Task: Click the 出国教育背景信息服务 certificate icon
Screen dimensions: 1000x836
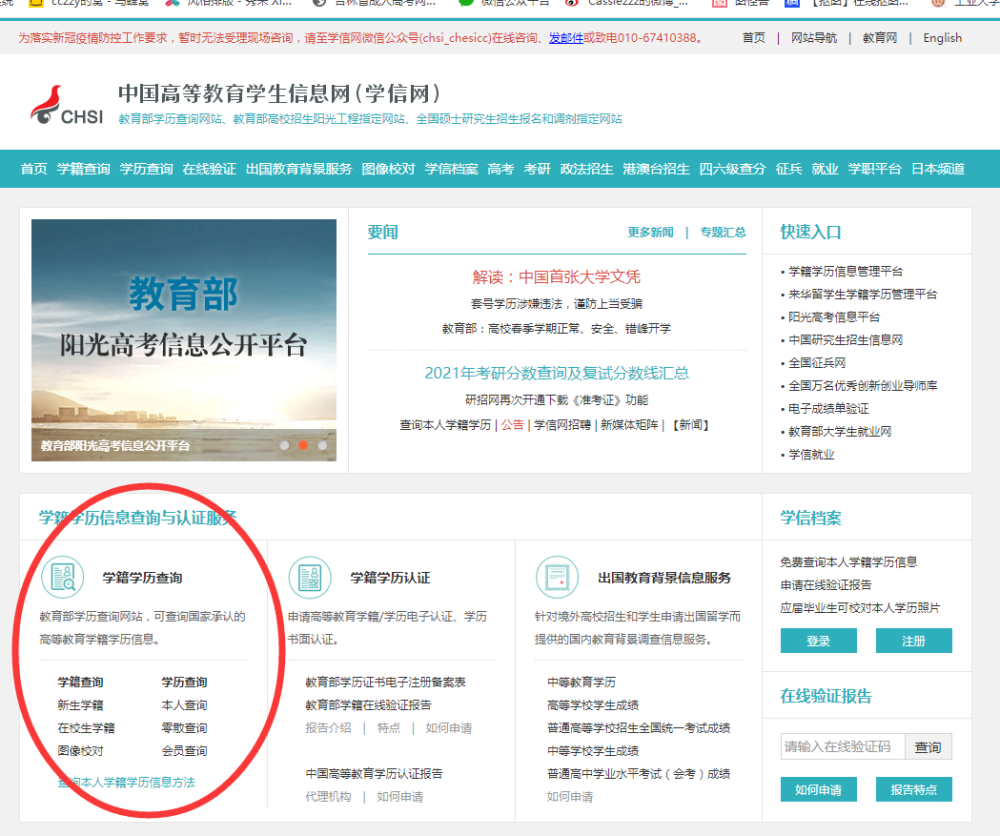Action: pyautogui.click(x=556, y=577)
